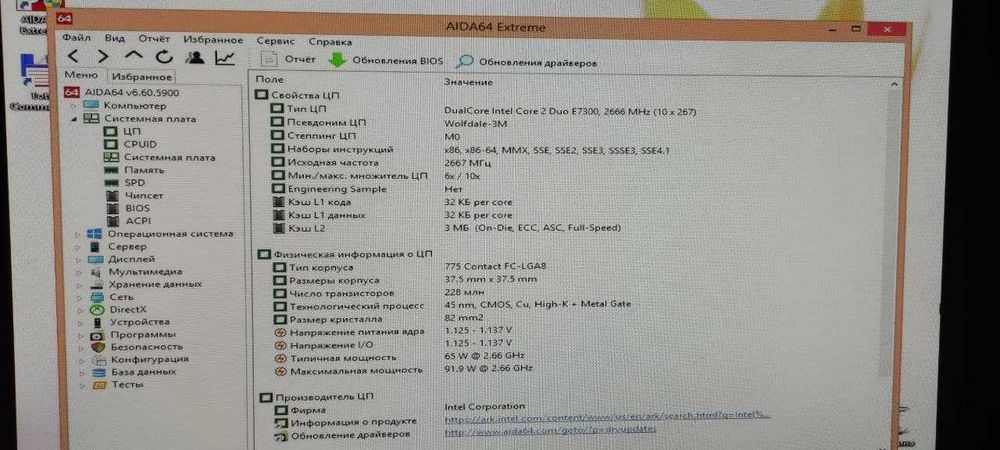
Task: Expand the Хранение данных tree node
Action: pyautogui.click(x=78, y=284)
